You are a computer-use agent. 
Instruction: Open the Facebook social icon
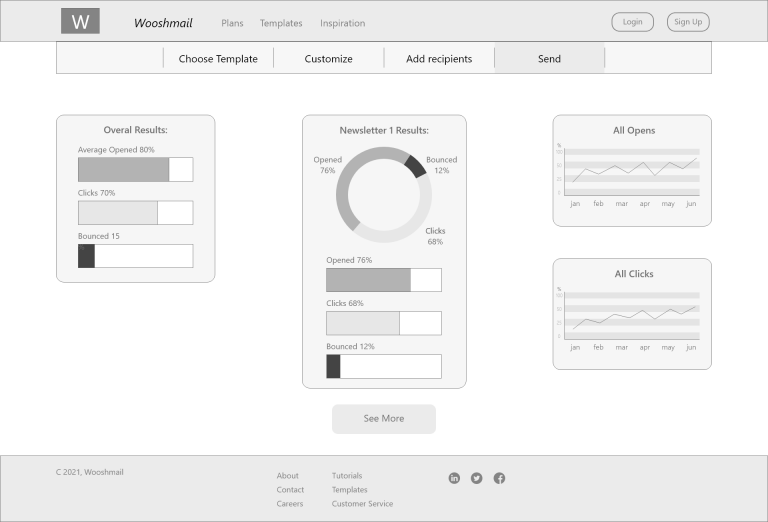[x=499, y=478]
